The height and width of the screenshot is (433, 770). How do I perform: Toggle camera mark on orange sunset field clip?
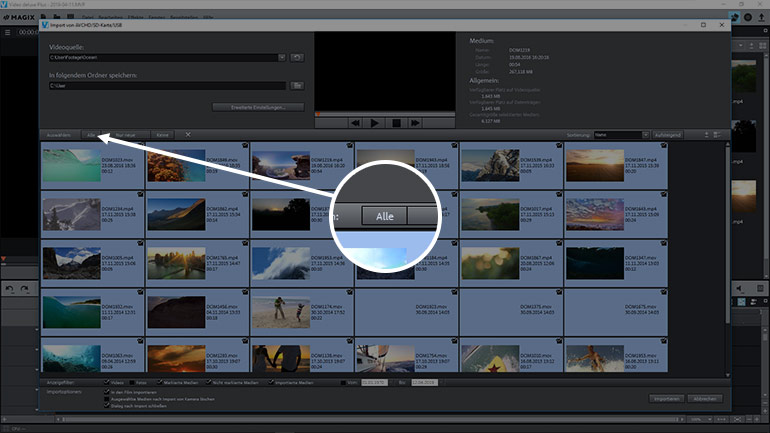(x=663, y=145)
